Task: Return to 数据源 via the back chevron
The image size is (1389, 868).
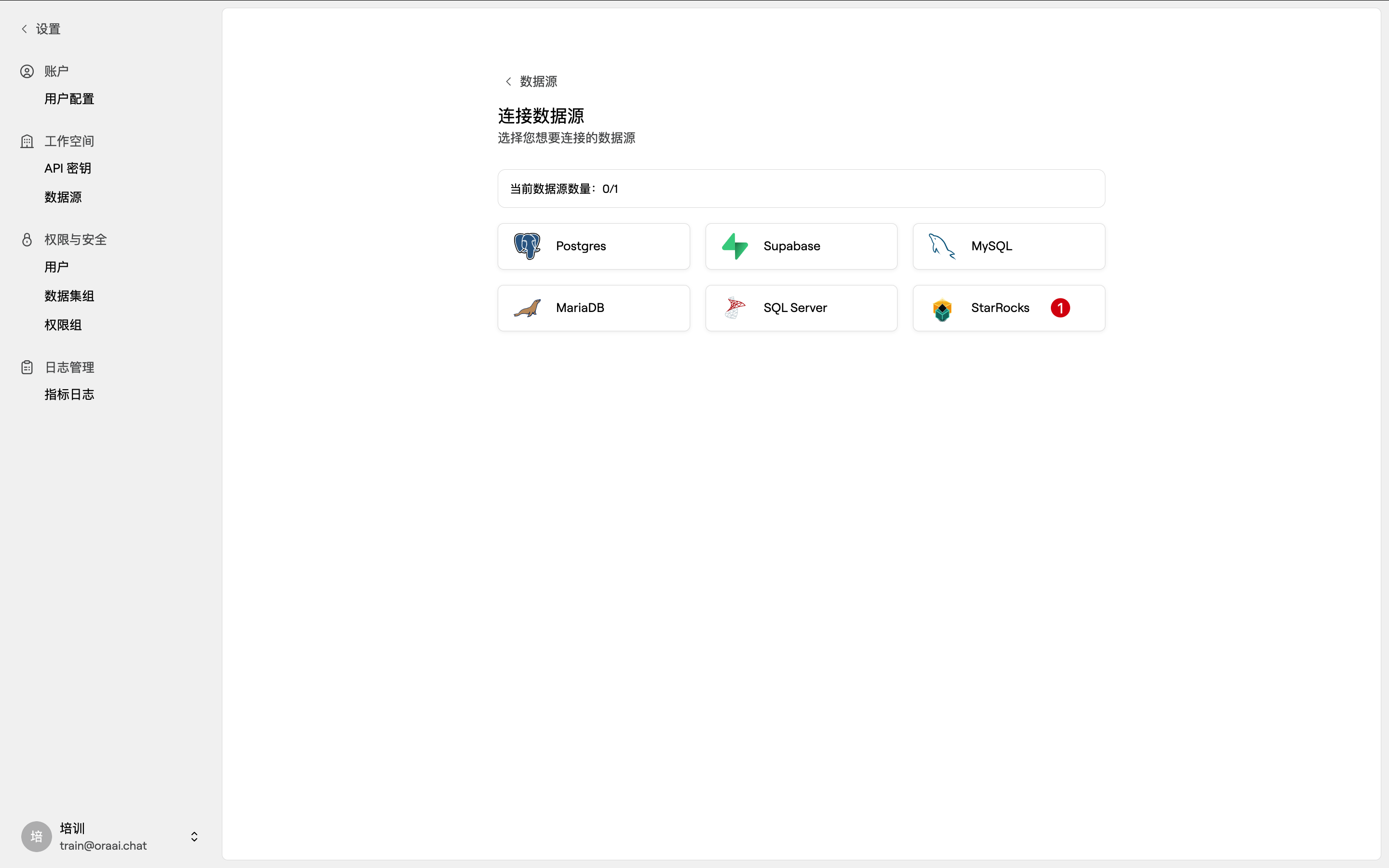Action: tap(508, 81)
